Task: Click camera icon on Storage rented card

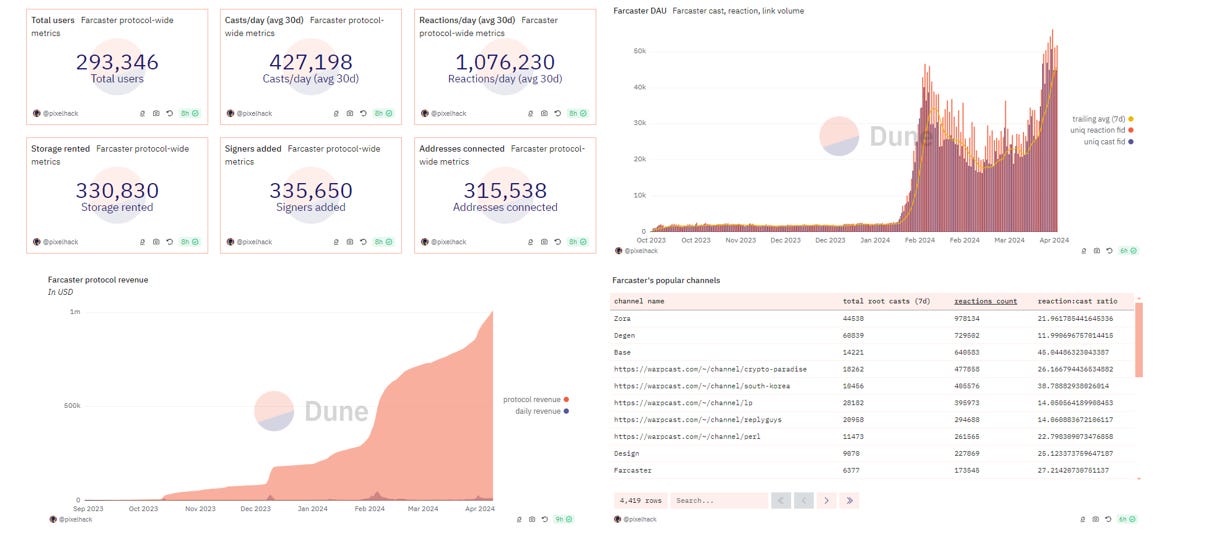Action: 156,242
